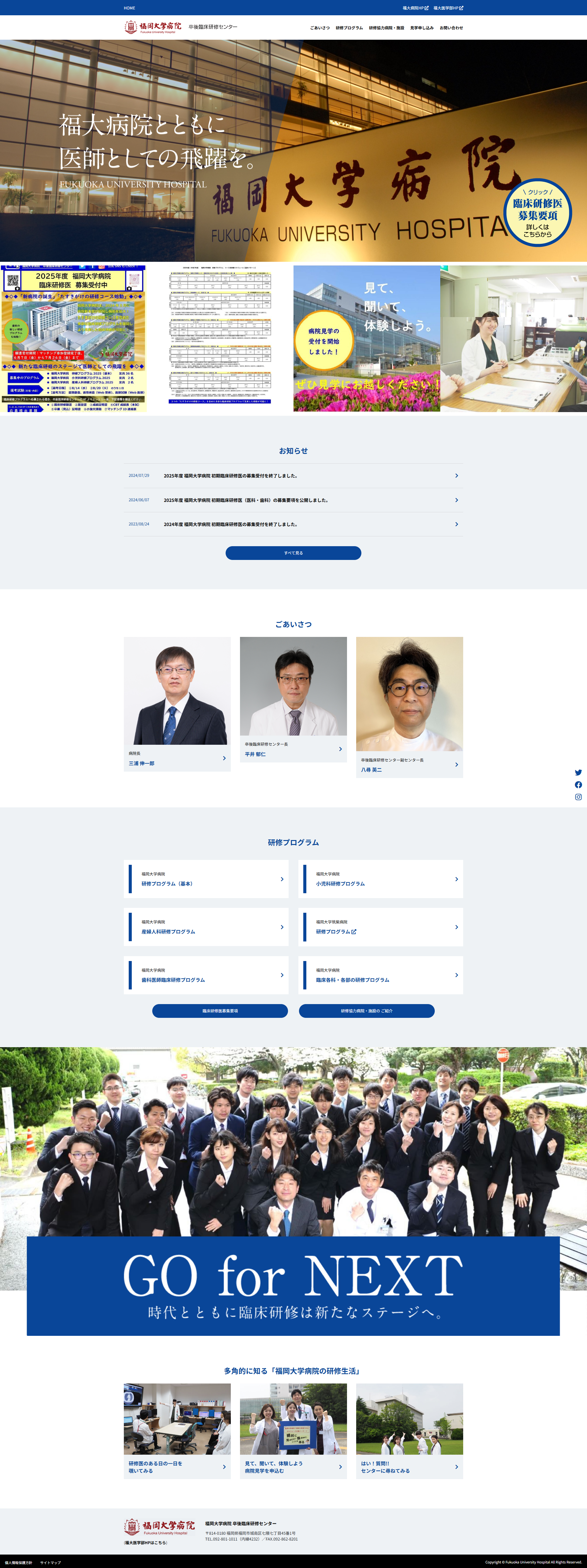Screen dimensions: 587x1568
Task: Open the Instagram icon in the side bar
Action: point(578,797)
